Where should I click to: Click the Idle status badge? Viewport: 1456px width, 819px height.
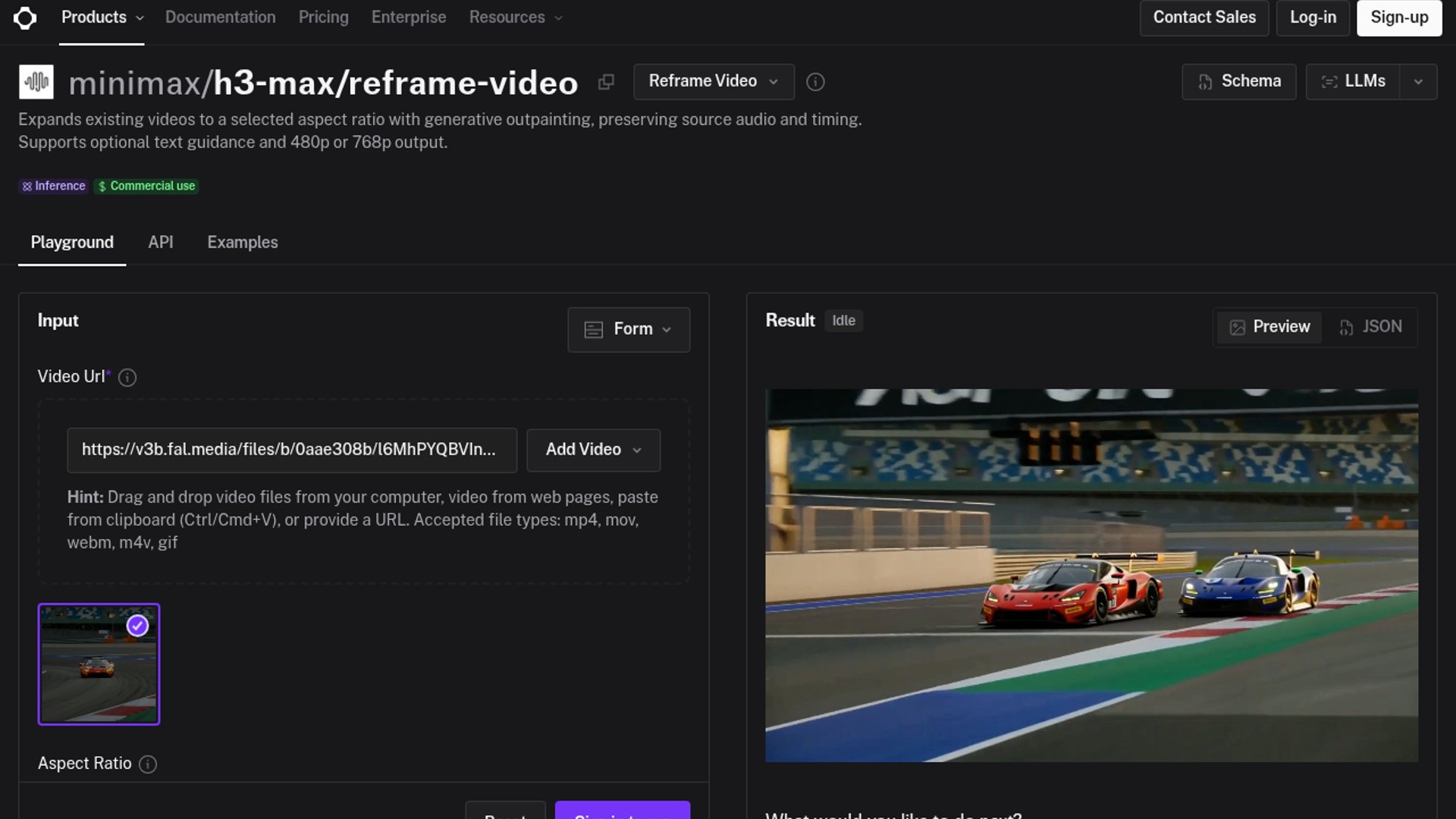[843, 321]
